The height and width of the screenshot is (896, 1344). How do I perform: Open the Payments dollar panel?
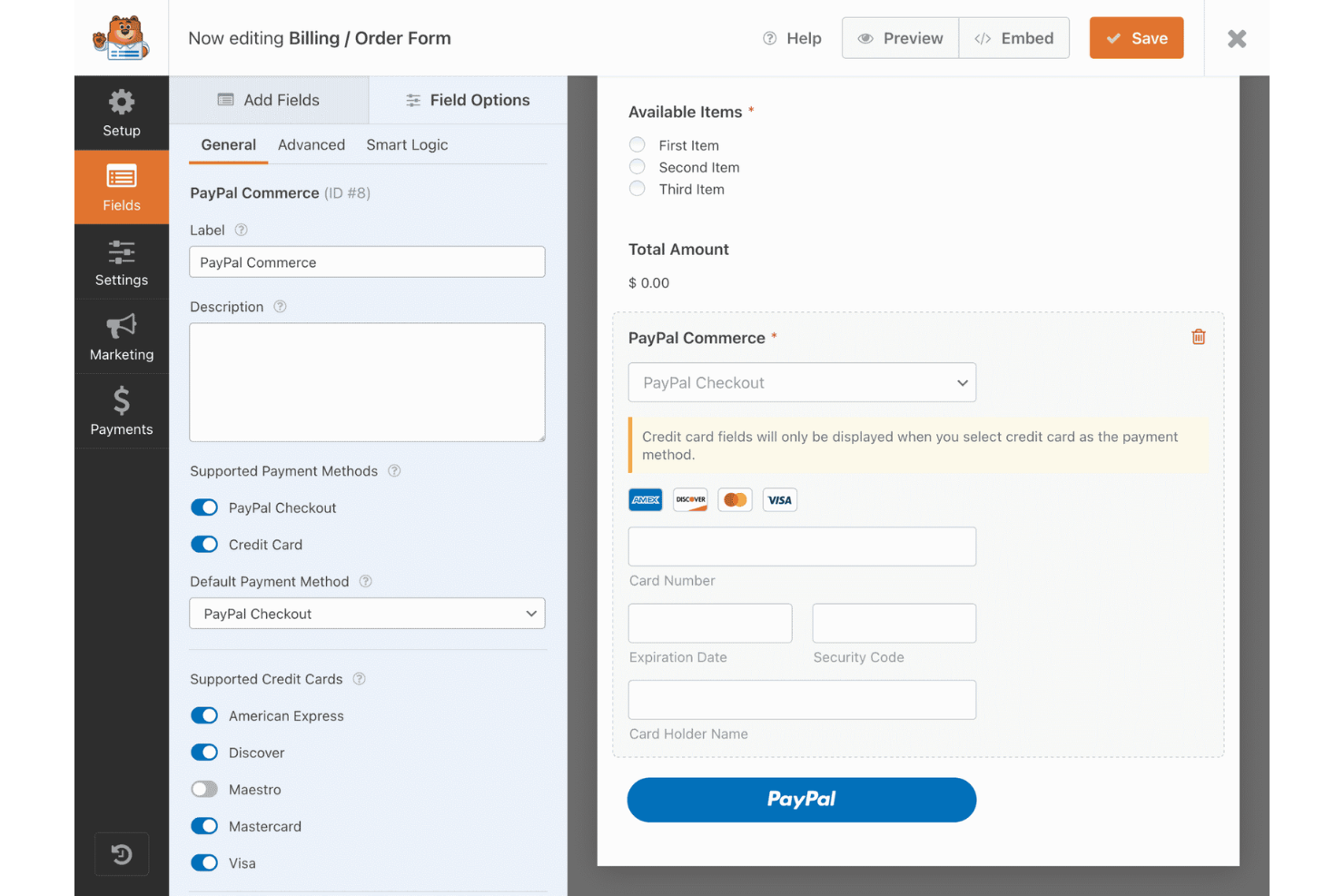point(122,411)
